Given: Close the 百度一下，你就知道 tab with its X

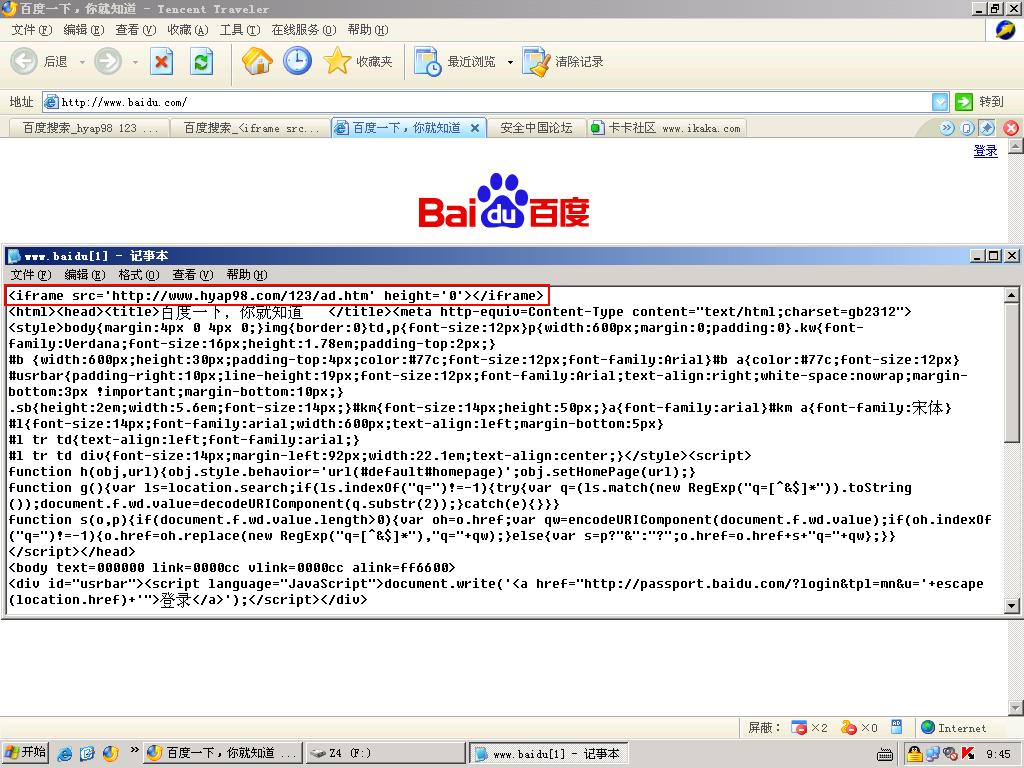Looking at the screenshot, I should pyautogui.click(x=475, y=128).
